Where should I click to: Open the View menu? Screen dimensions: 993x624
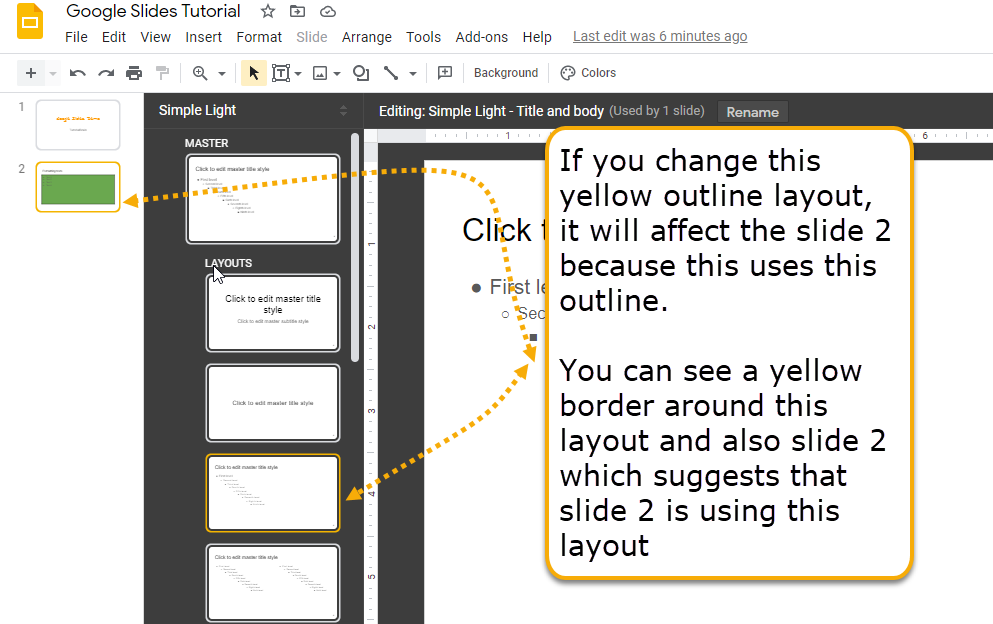click(156, 37)
